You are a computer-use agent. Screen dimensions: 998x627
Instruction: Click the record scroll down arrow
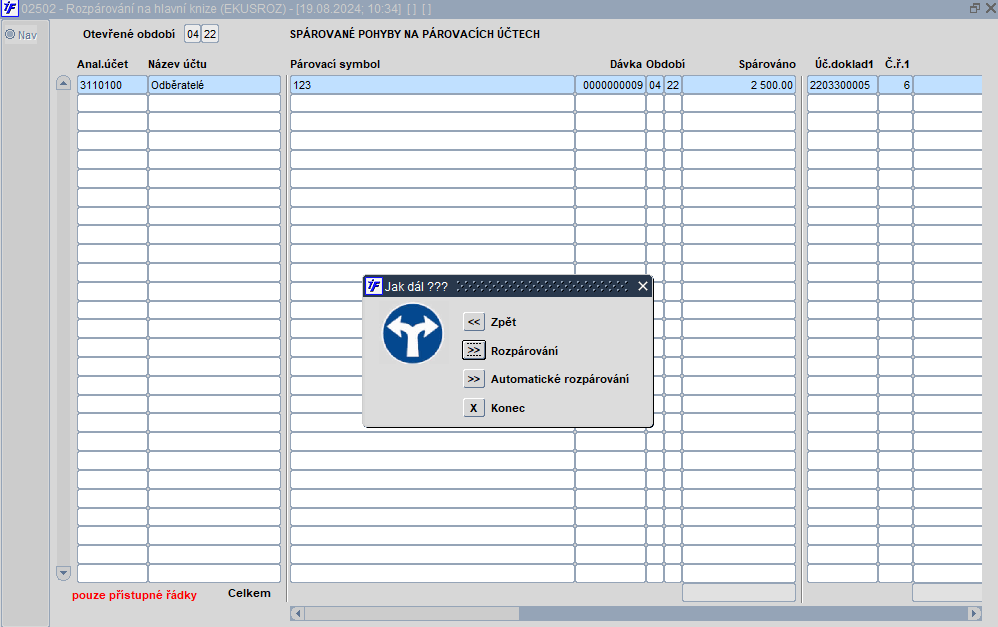click(63, 572)
